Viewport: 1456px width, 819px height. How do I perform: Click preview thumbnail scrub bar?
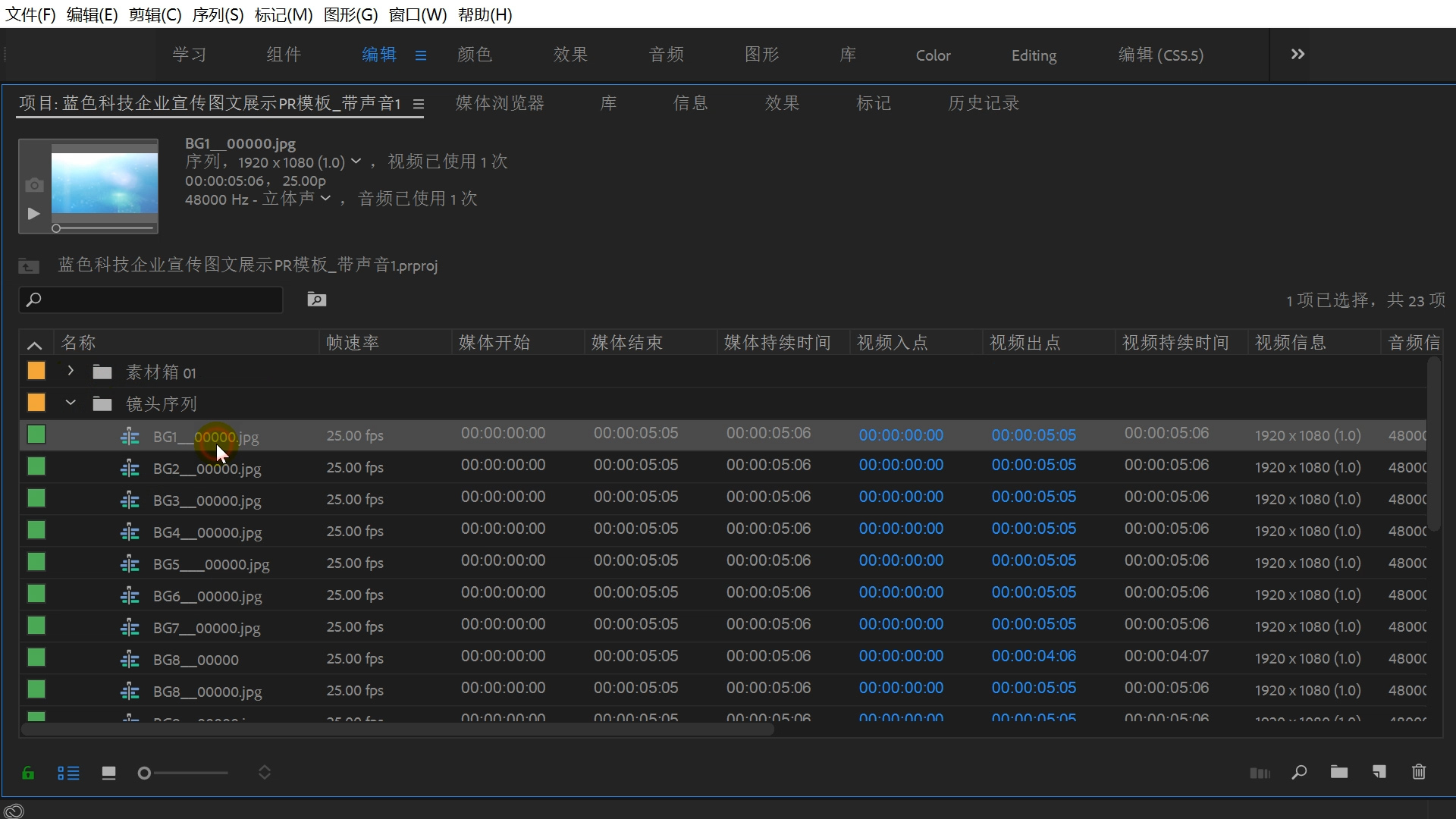tap(104, 228)
